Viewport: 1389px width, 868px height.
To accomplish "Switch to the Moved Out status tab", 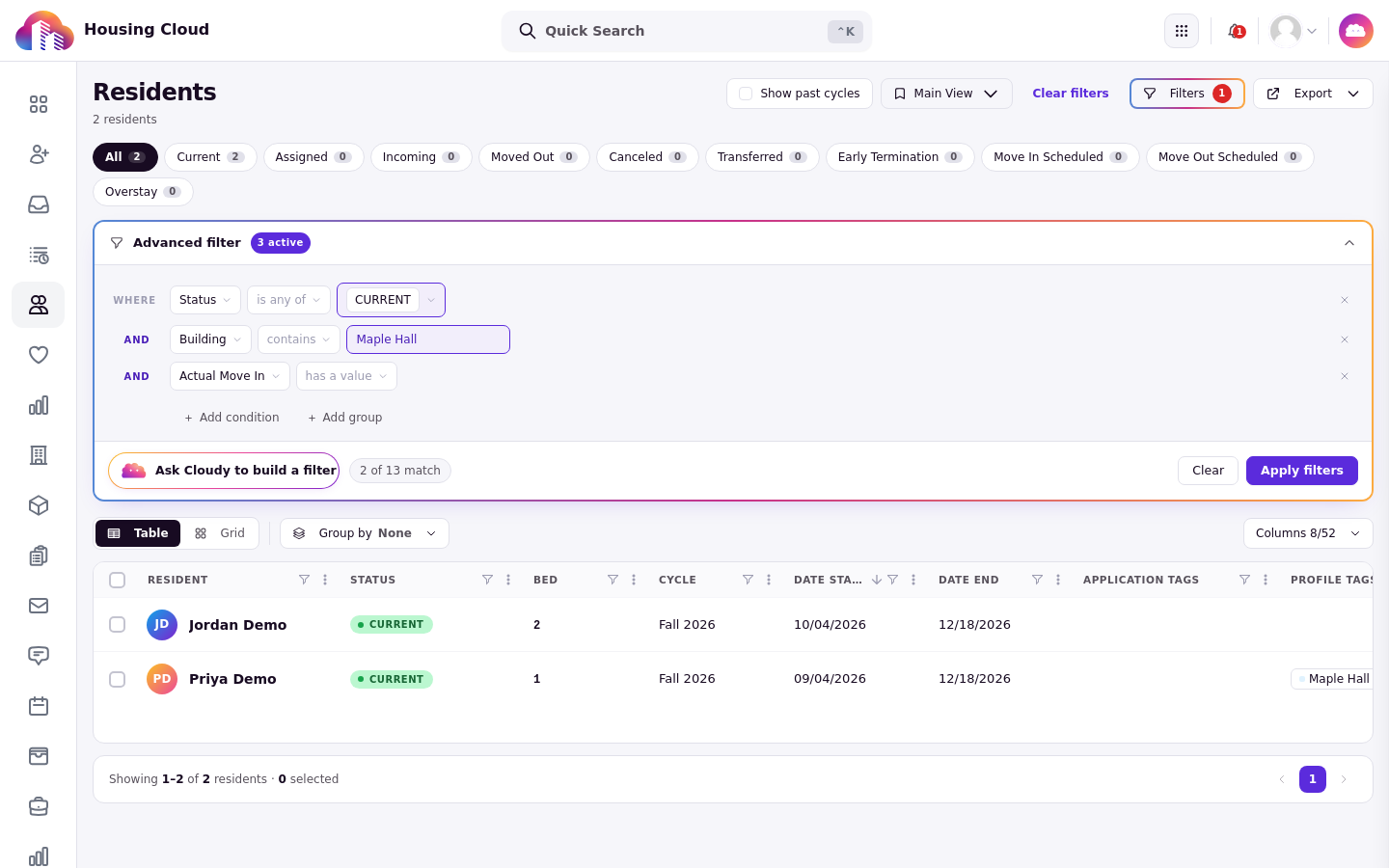I will (534, 157).
